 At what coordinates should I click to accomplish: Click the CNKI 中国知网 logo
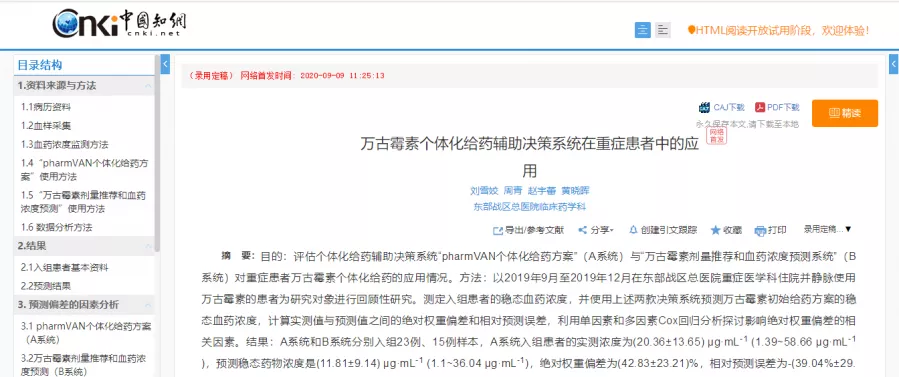[x=119, y=24]
